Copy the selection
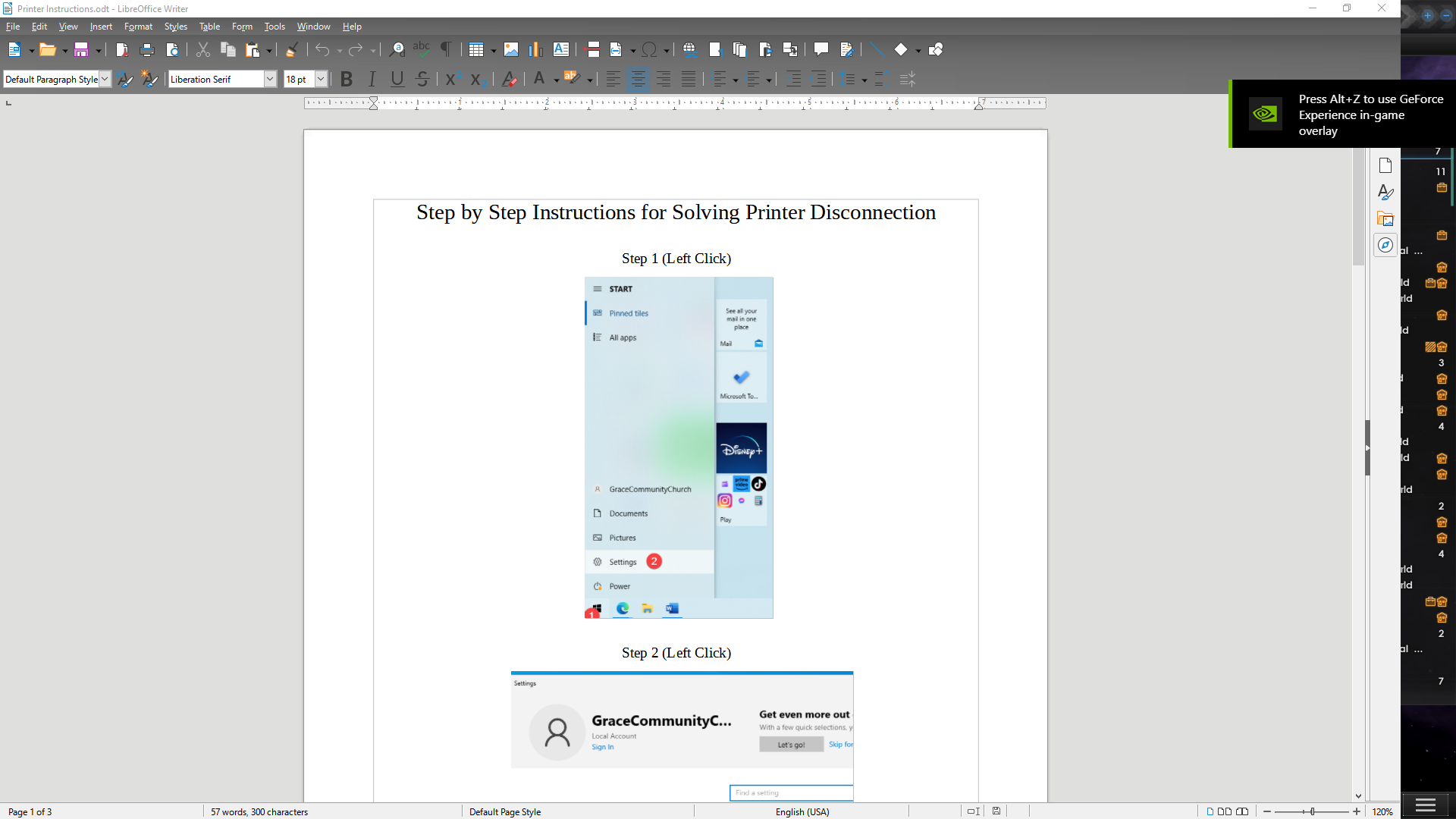The height and width of the screenshot is (819, 1456). (227, 50)
